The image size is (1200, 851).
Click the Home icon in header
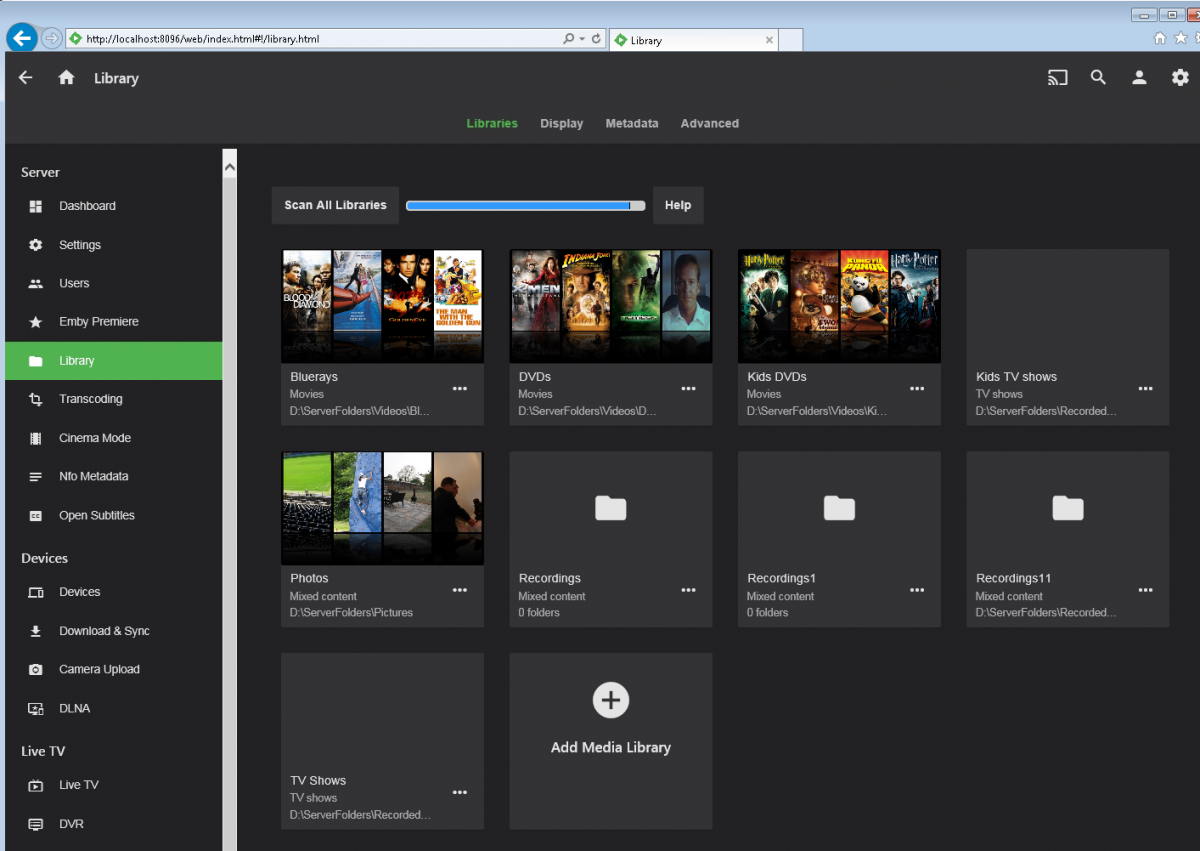tap(66, 78)
